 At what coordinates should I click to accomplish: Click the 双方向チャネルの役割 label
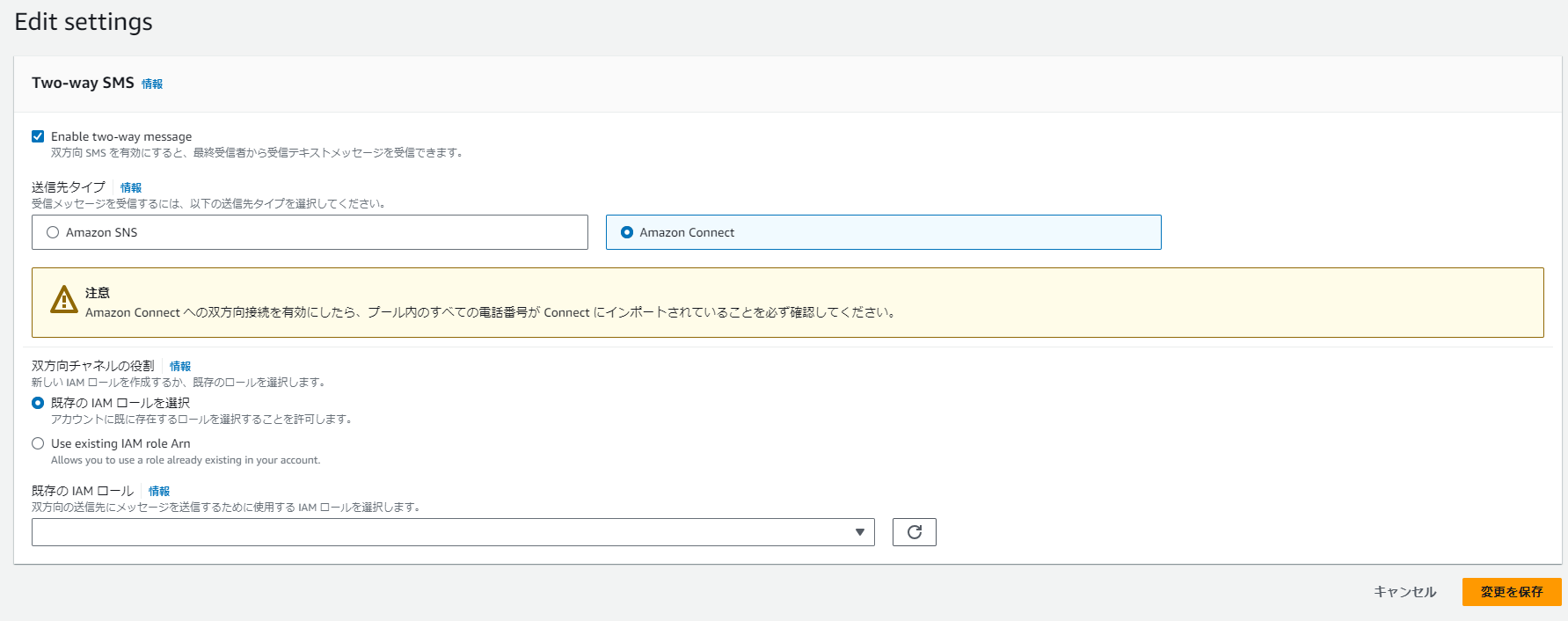[93, 366]
